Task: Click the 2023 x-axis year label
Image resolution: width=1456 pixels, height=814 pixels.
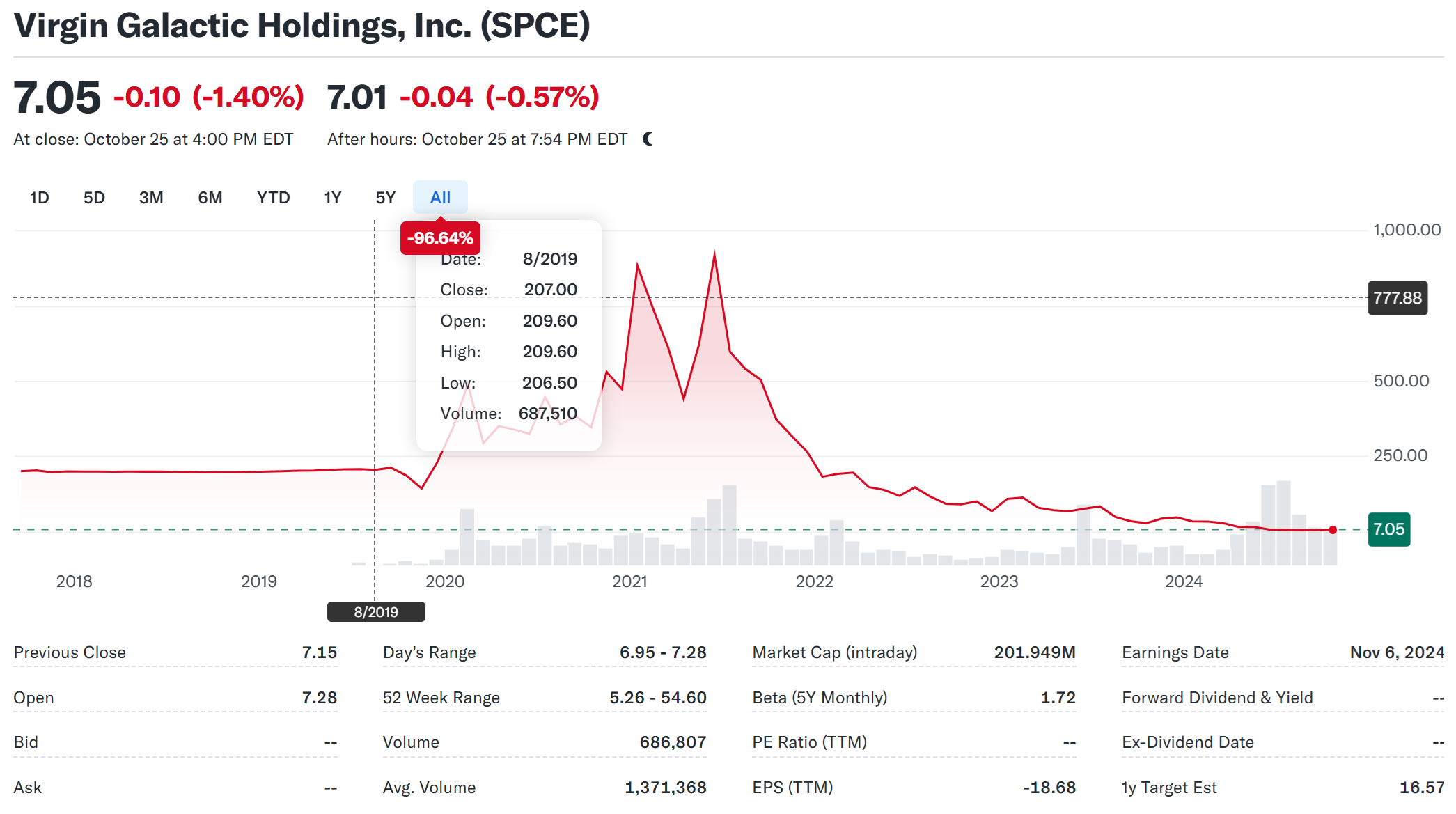Action: click(999, 581)
